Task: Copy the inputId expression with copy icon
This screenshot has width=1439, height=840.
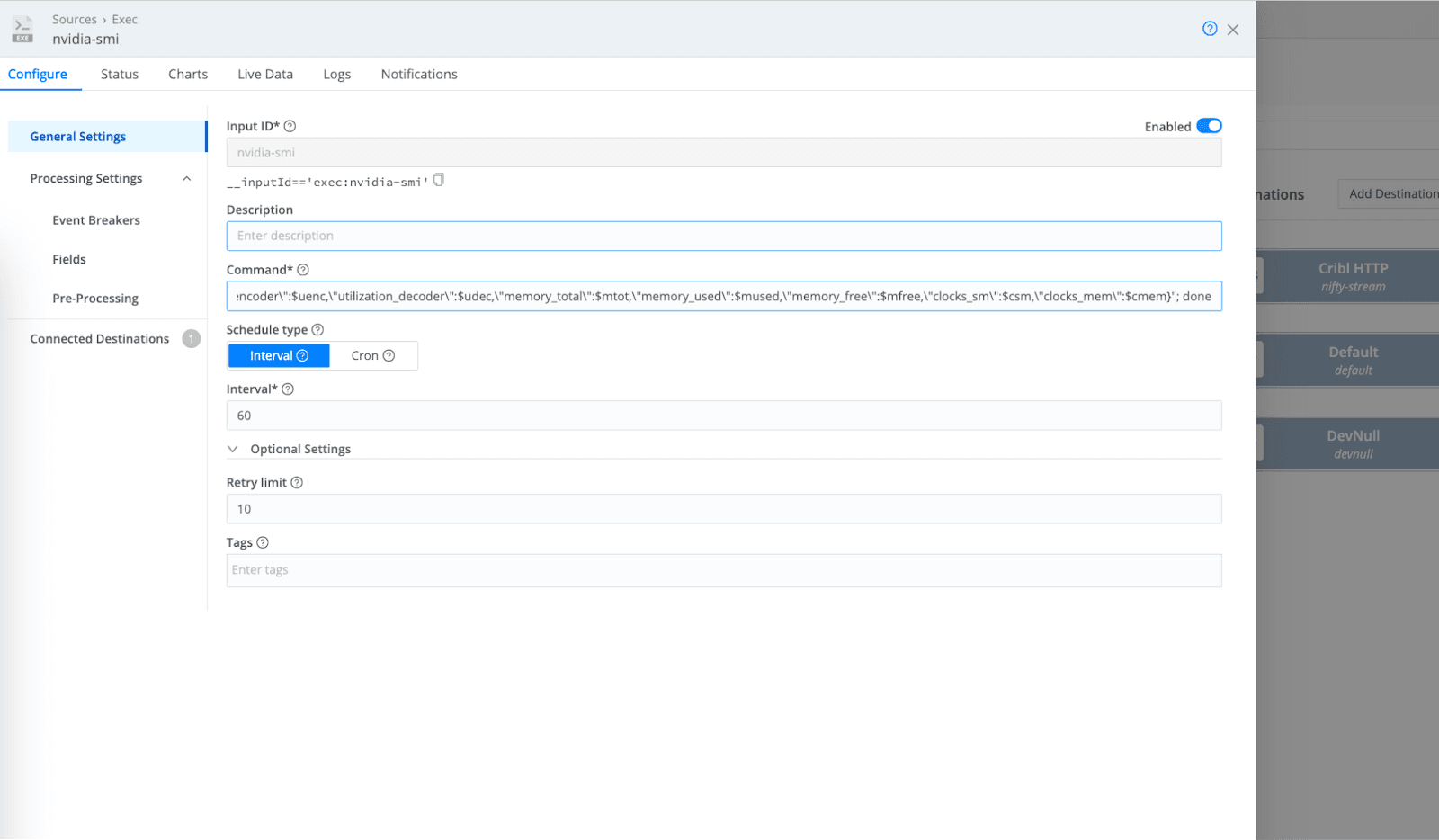Action: coord(439,181)
